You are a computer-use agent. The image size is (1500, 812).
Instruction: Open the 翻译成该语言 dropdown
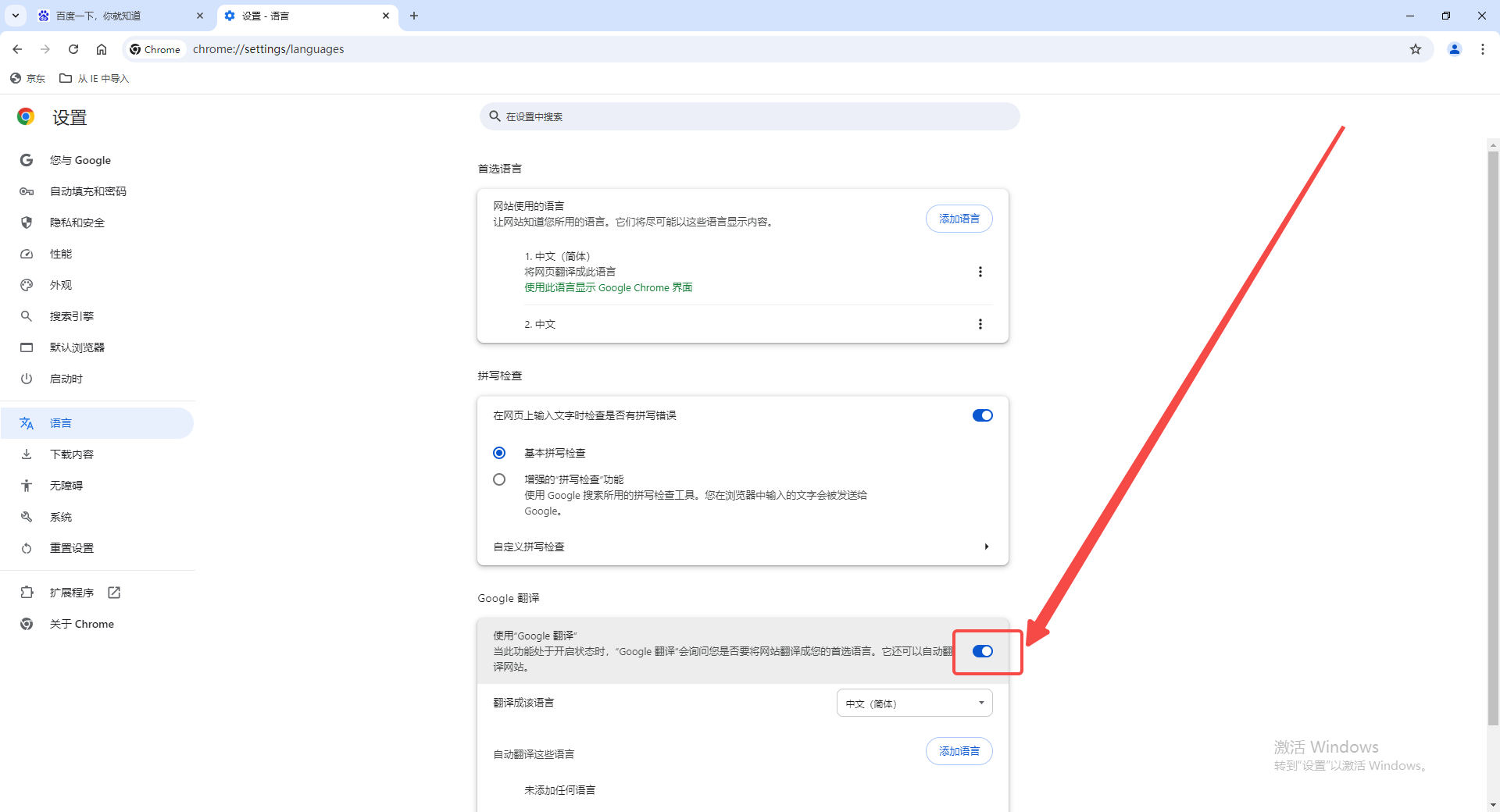[914, 703]
